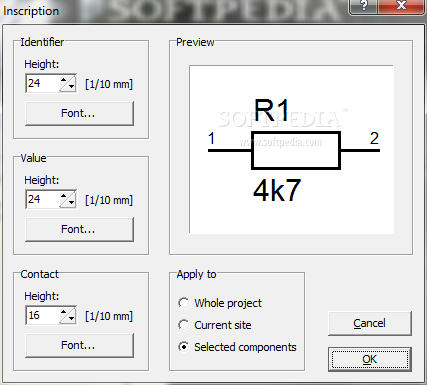
Task: Open Font dialog for Value
Action: 79,229
